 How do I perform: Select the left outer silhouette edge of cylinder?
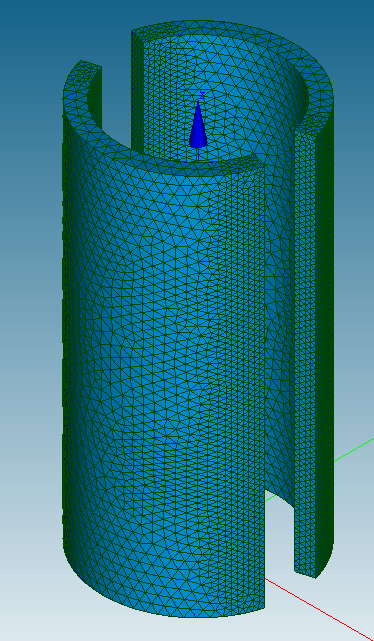click(x=63, y=327)
